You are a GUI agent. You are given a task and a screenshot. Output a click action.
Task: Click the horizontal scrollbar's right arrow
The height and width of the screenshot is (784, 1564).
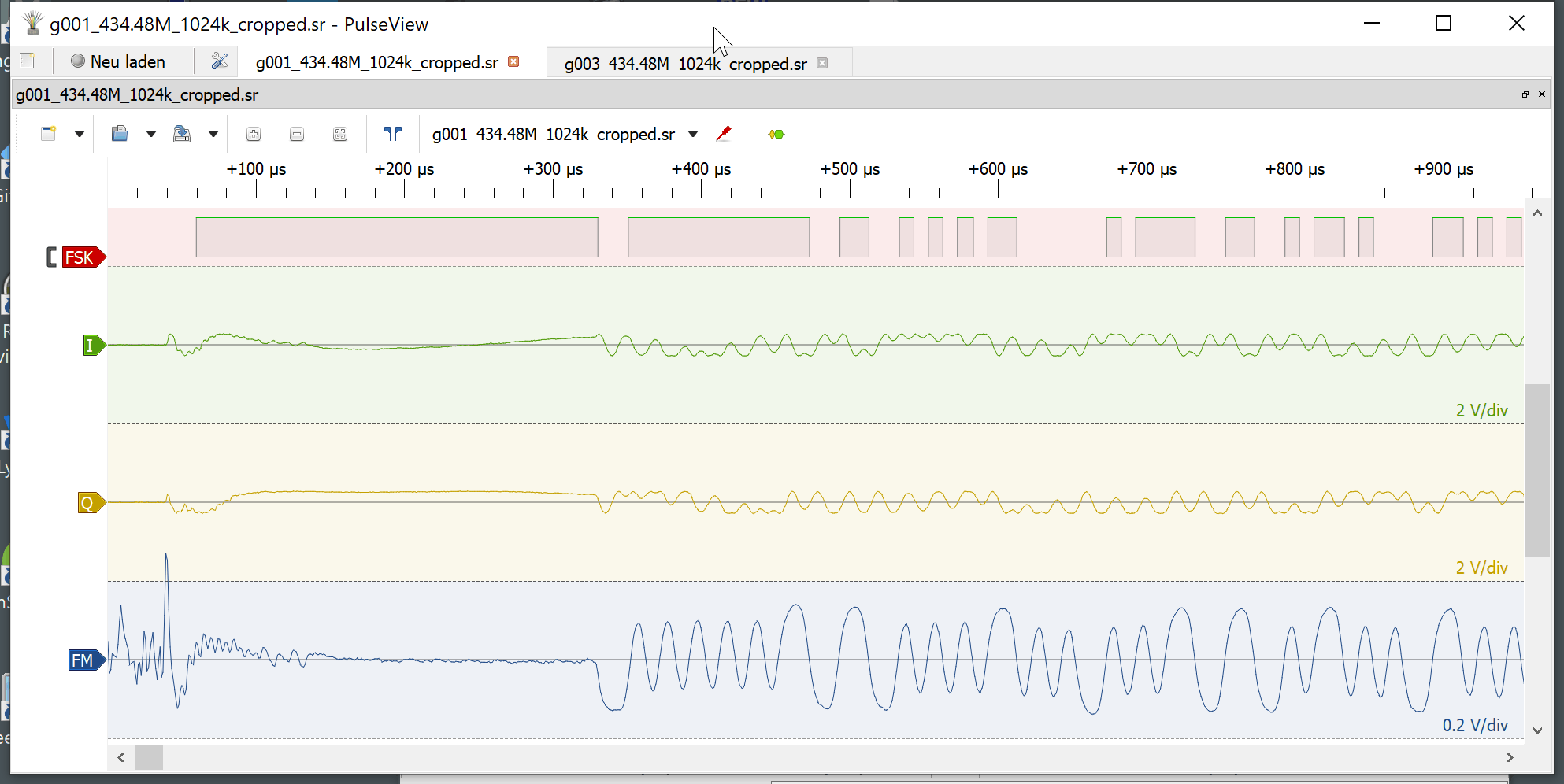click(x=1509, y=757)
